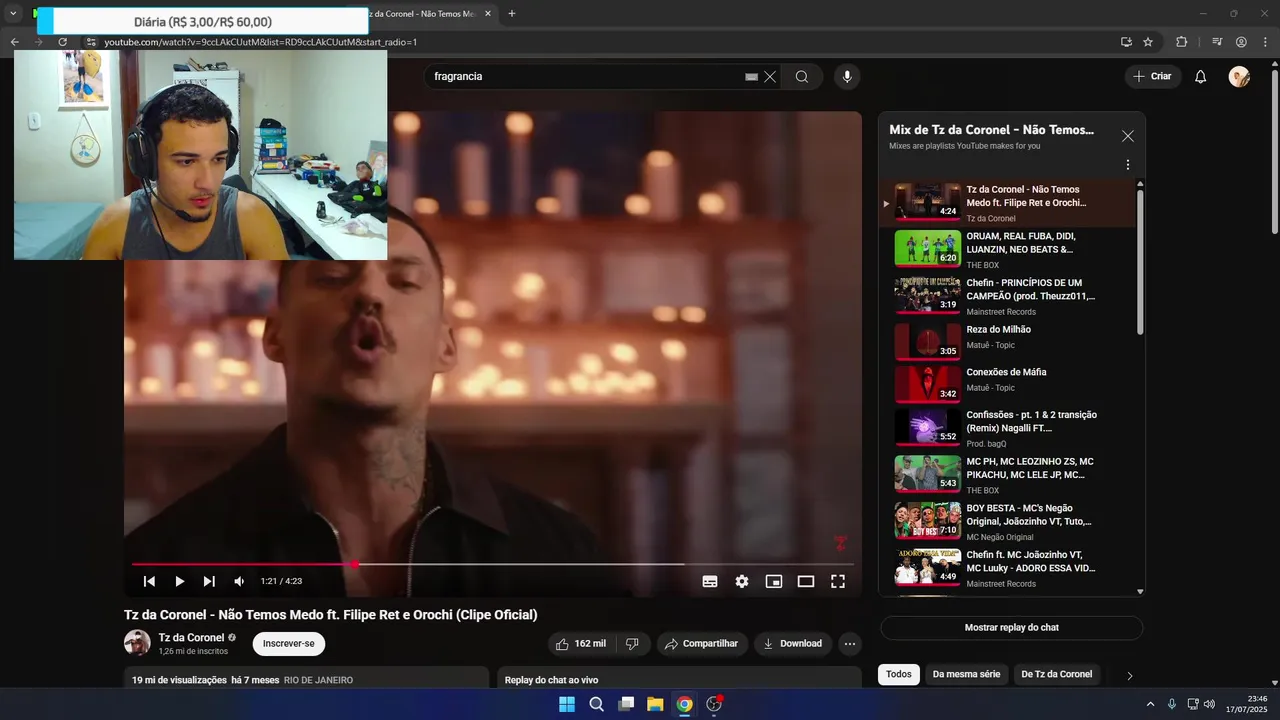Open the tab search dropdown arrow
This screenshot has width=1280, height=720.
pyautogui.click(x=13, y=14)
